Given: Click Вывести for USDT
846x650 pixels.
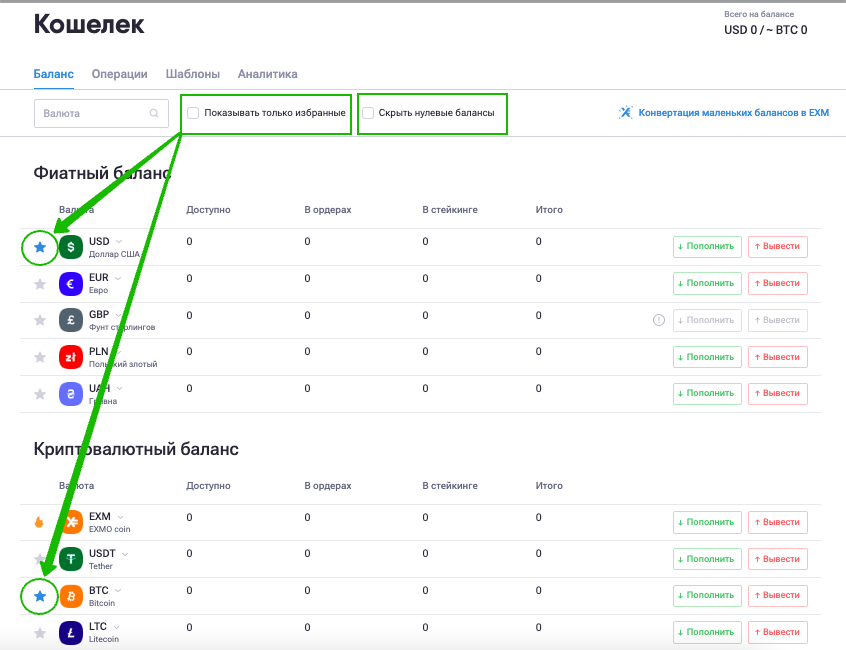Looking at the screenshot, I should (777, 559).
